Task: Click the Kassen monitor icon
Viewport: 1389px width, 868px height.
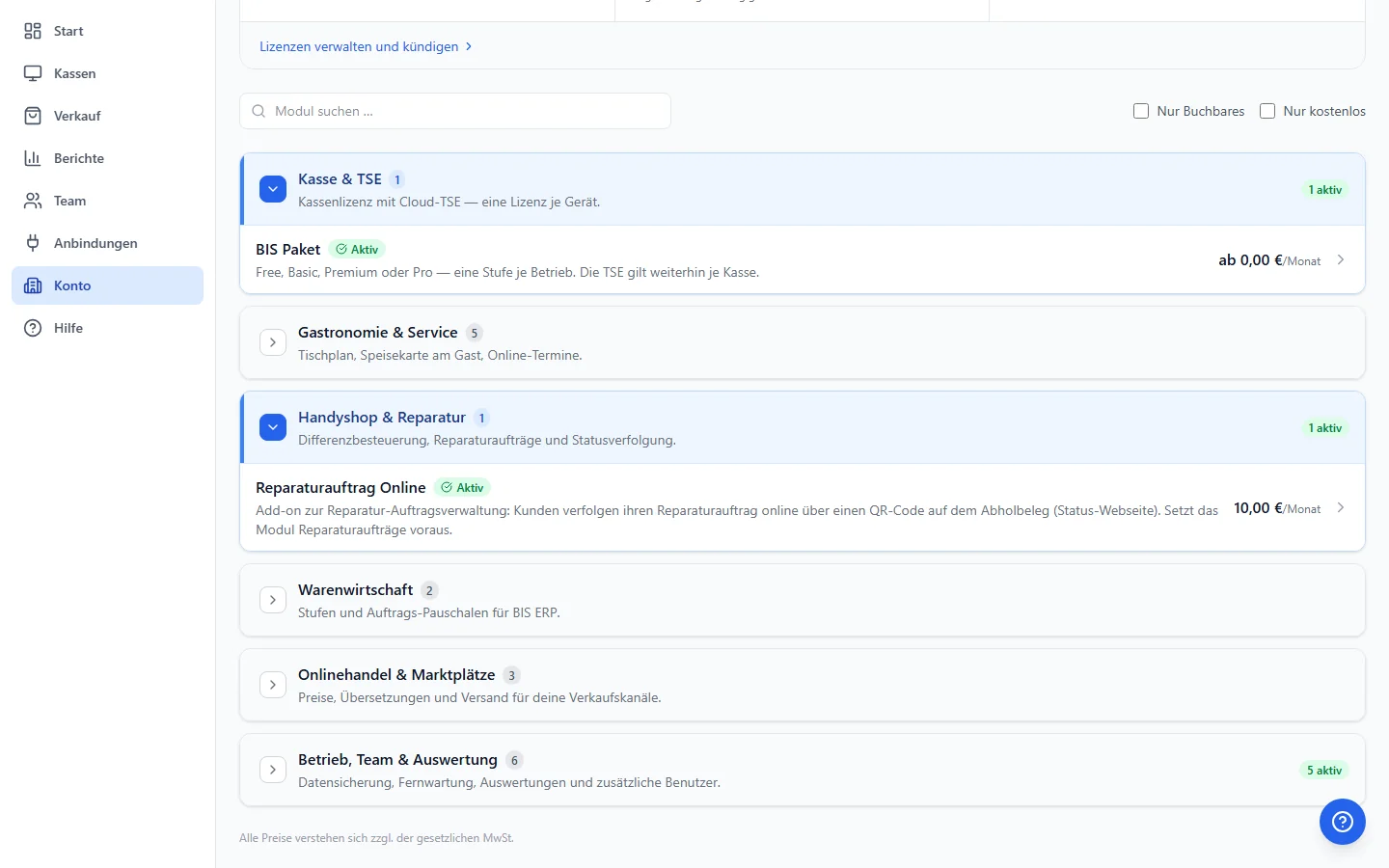Action: tap(33, 73)
